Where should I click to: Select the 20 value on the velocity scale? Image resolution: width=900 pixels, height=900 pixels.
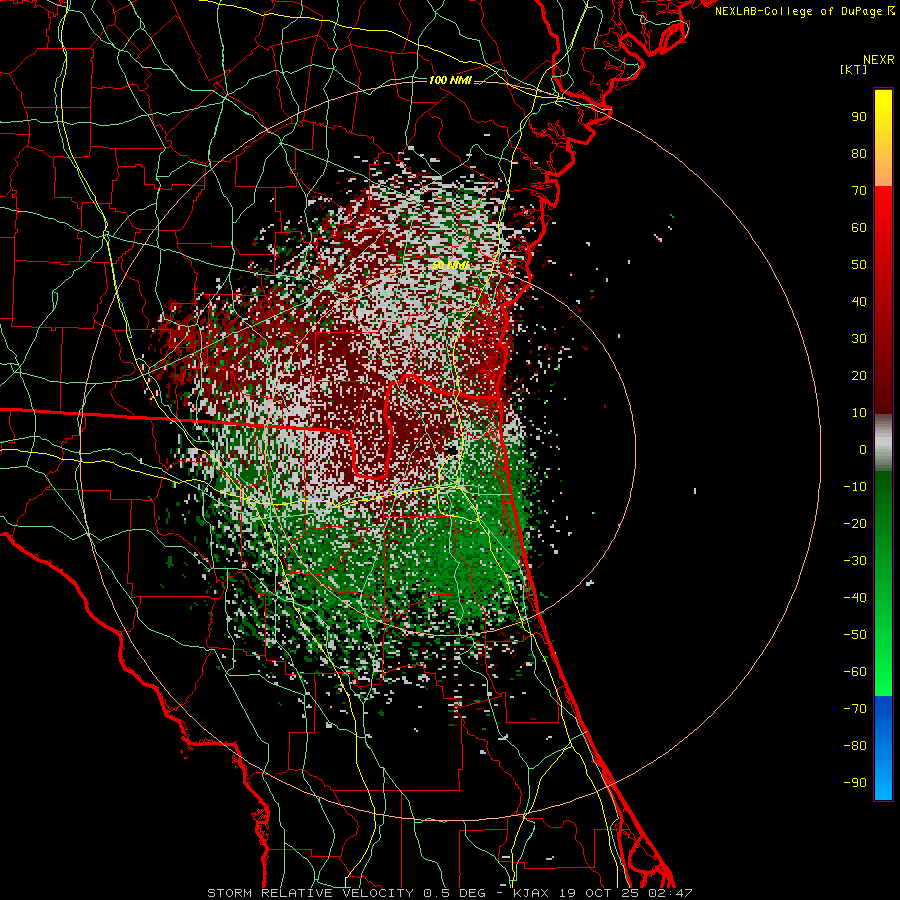[x=859, y=376]
